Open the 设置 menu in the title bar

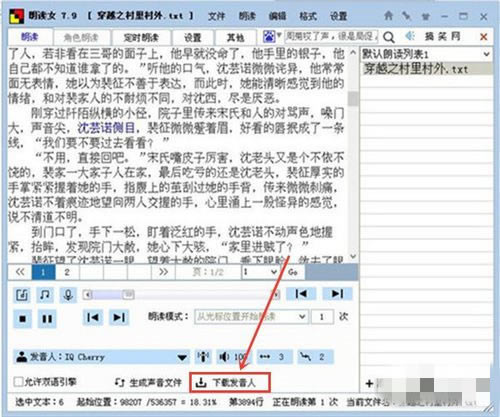click(338, 16)
